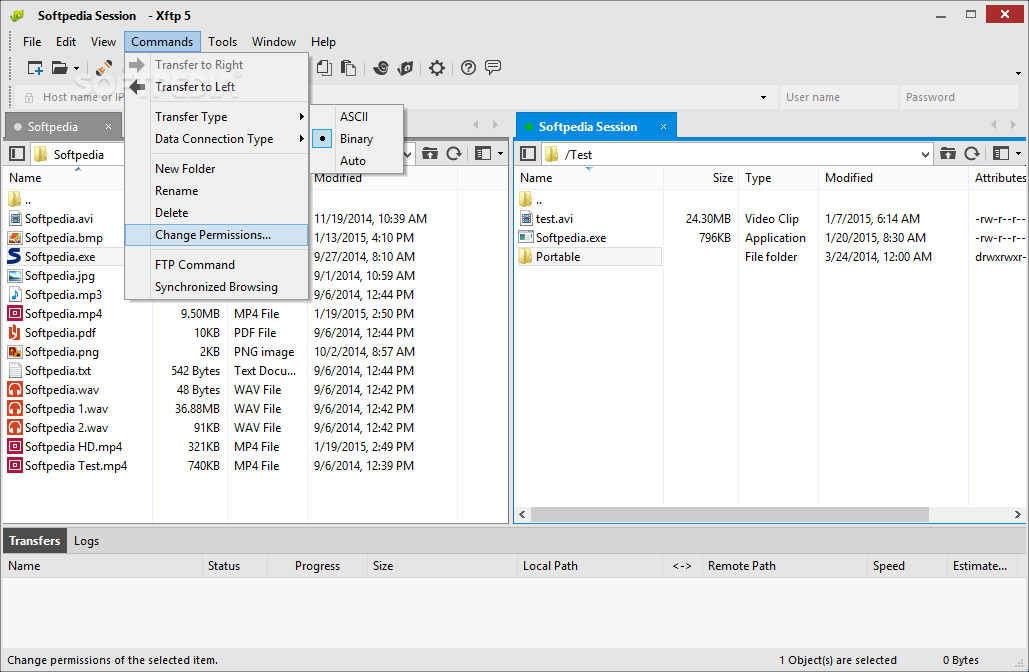Click the Copy icon in toolbar
Image resolution: width=1029 pixels, height=672 pixels.
pyautogui.click(x=324, y=68)
